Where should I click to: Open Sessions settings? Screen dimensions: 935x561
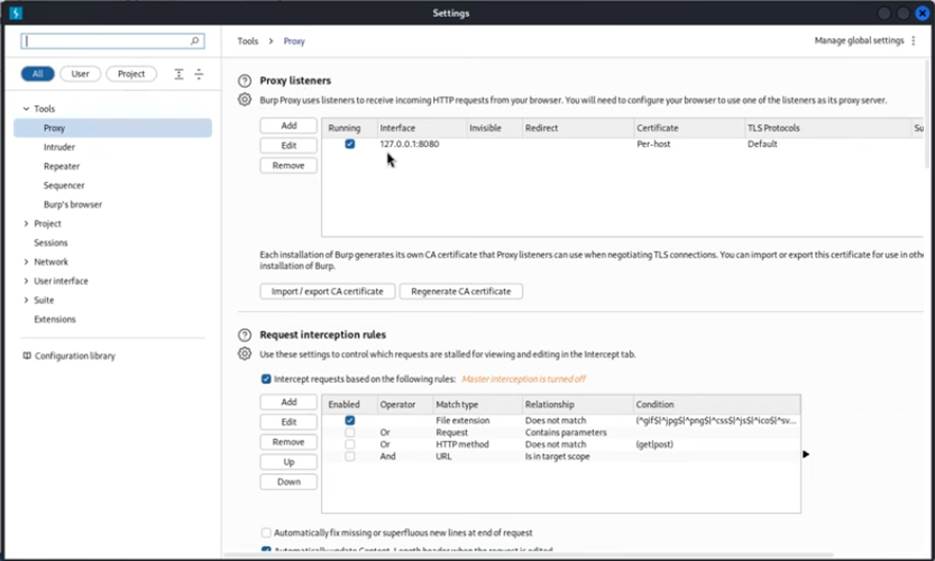tap(51, 243)
